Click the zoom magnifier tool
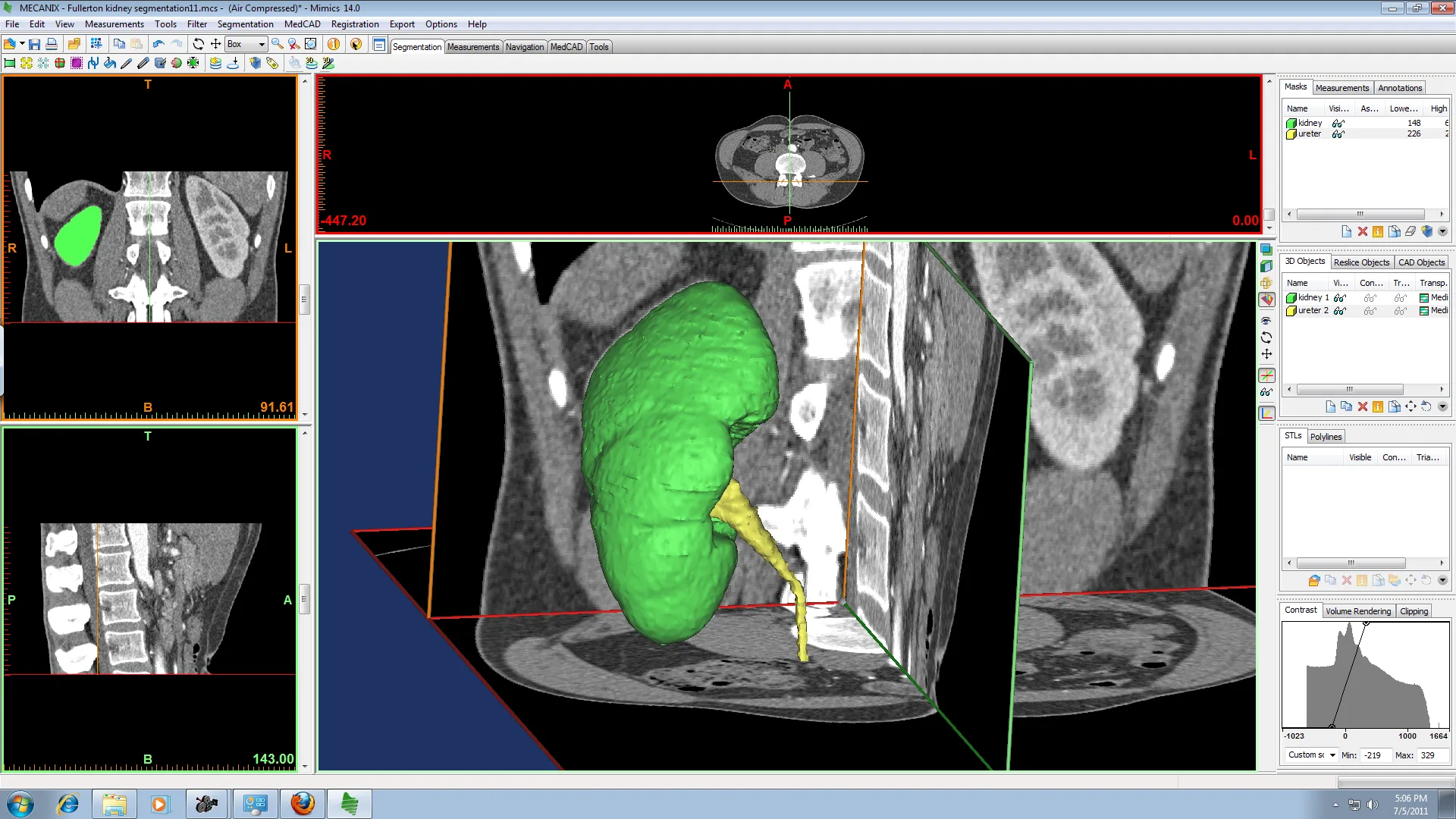Screen dimensions: 1456x819 (x=278, y=44)
